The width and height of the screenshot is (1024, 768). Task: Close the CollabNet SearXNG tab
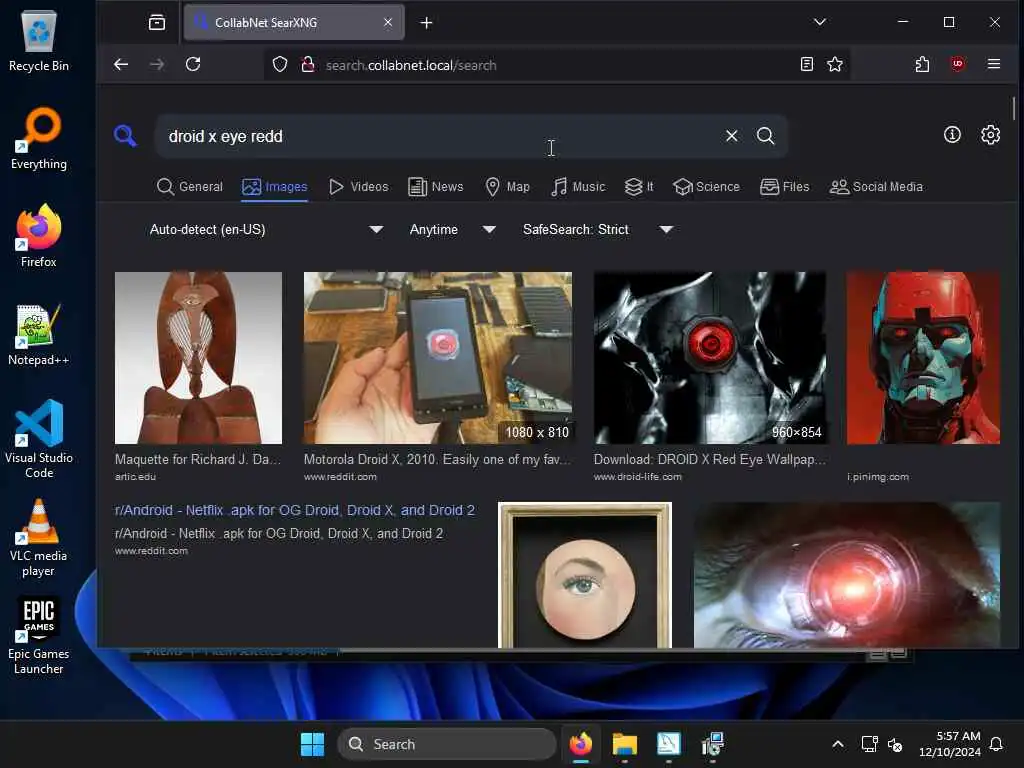(388, 22)
